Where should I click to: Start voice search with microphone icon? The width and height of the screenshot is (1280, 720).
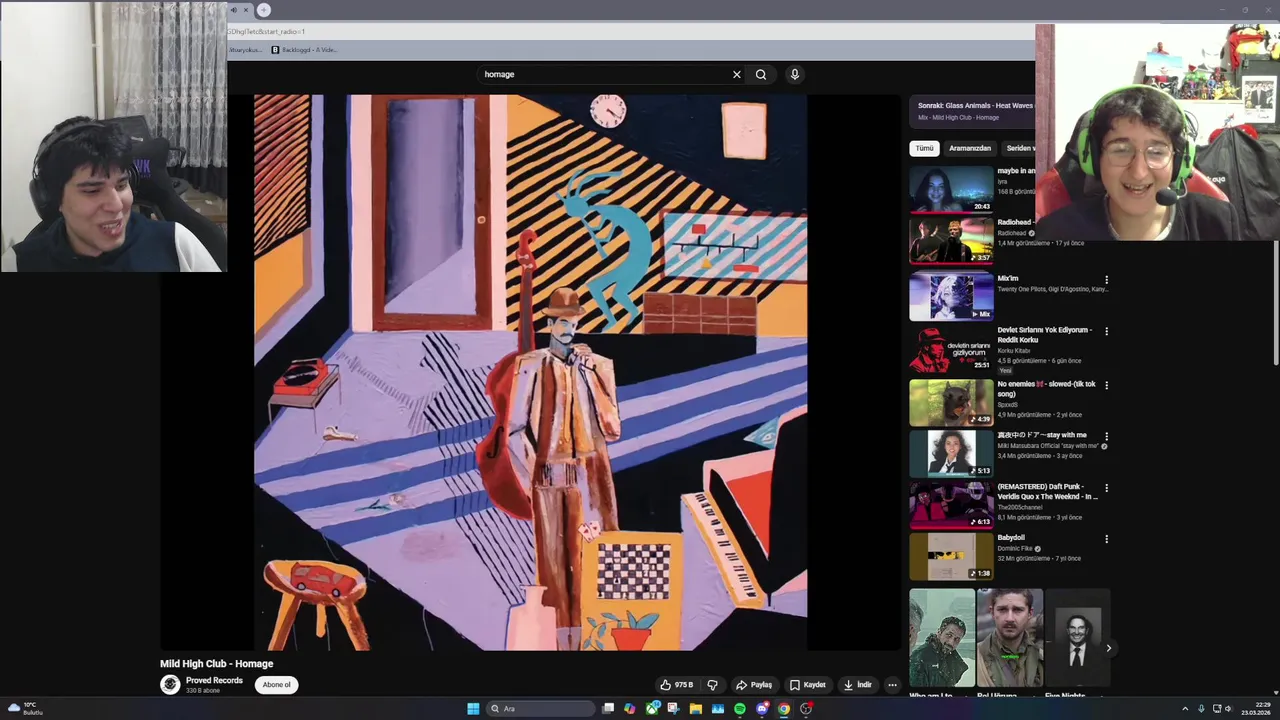(794, 74)
